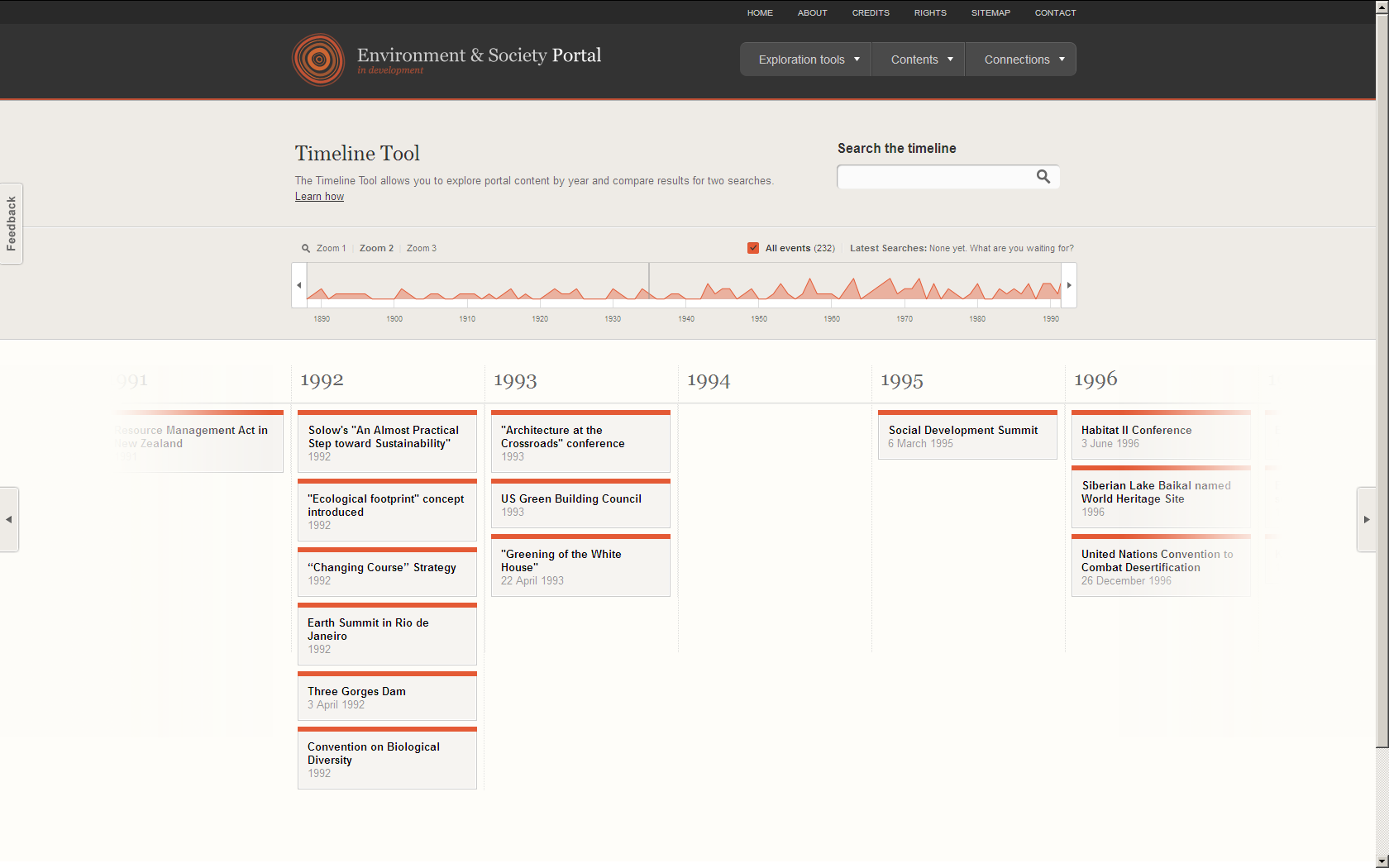Click the 1995 year heading
The image size is (1389, 868).
[x=902, y=380]
